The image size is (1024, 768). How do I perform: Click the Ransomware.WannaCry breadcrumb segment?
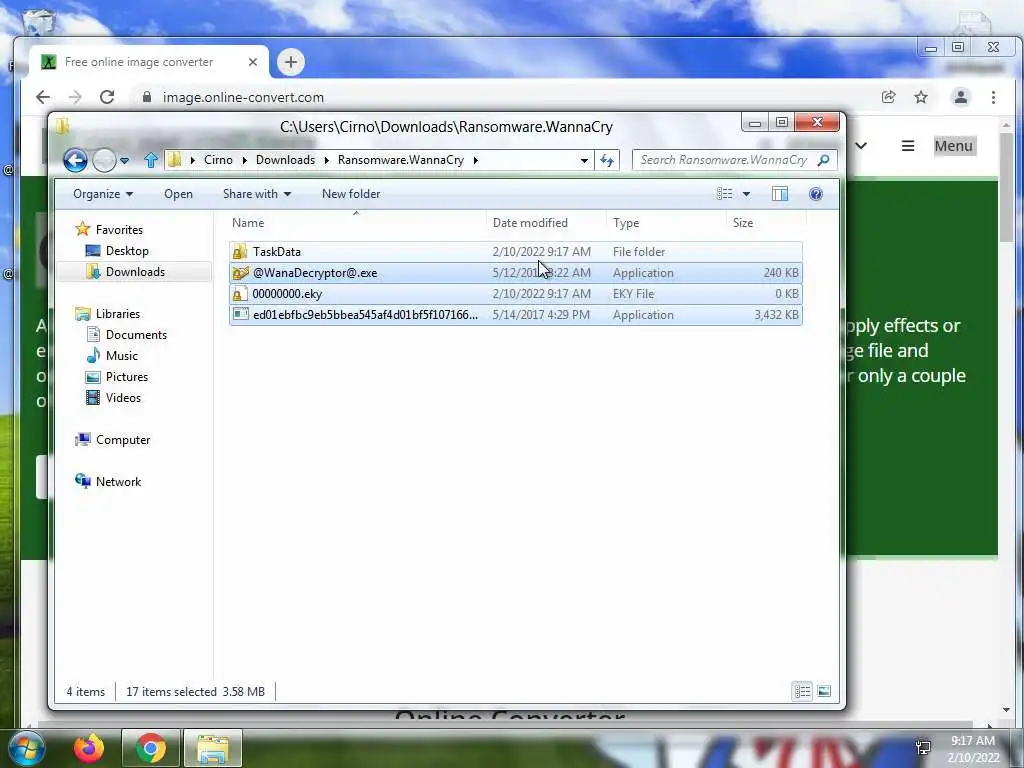coord(400,160)
